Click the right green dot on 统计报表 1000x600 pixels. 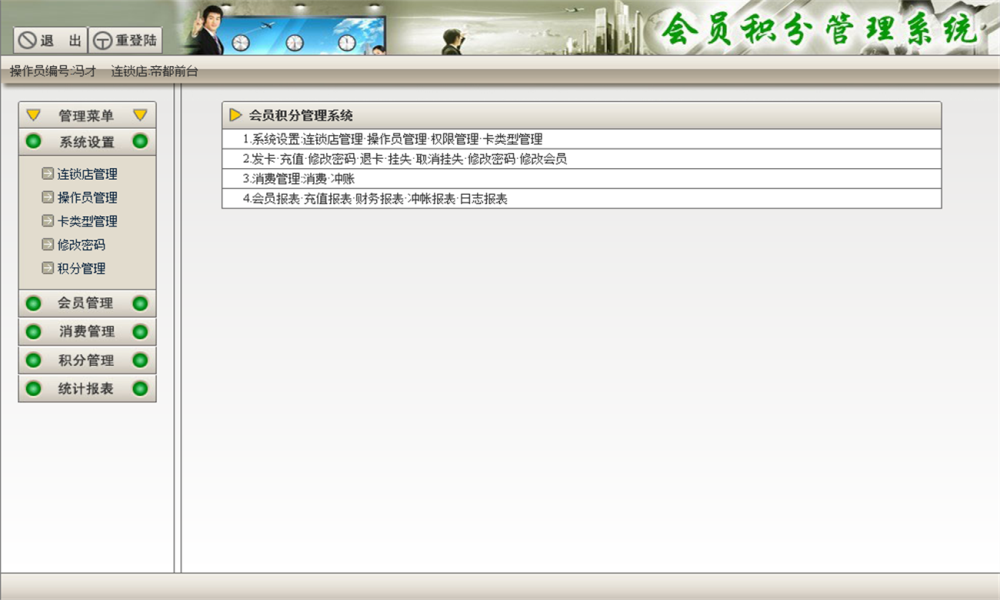140,388
